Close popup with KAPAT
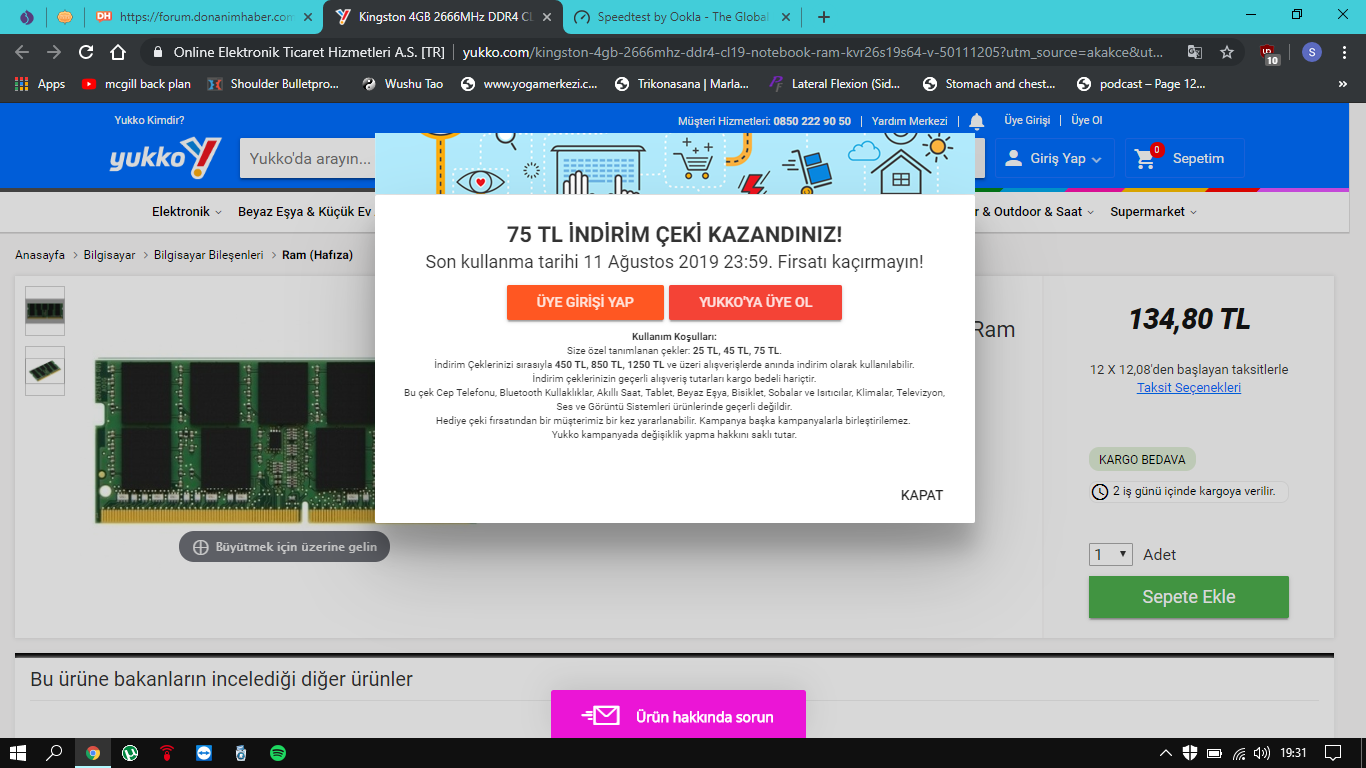 (x=922, y=495)
